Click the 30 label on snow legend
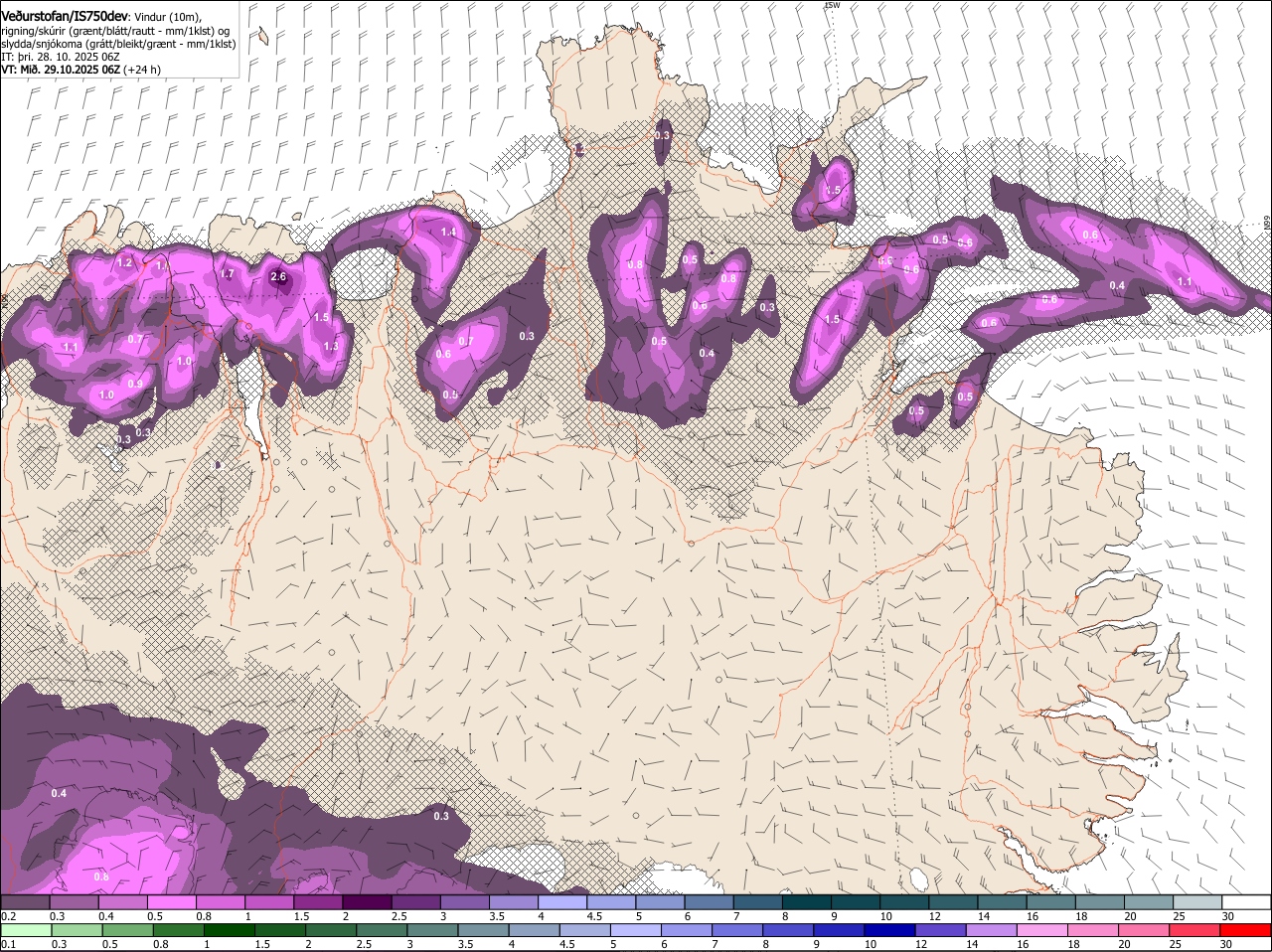Viewport: 1272px width, 952px height. 1227,916
